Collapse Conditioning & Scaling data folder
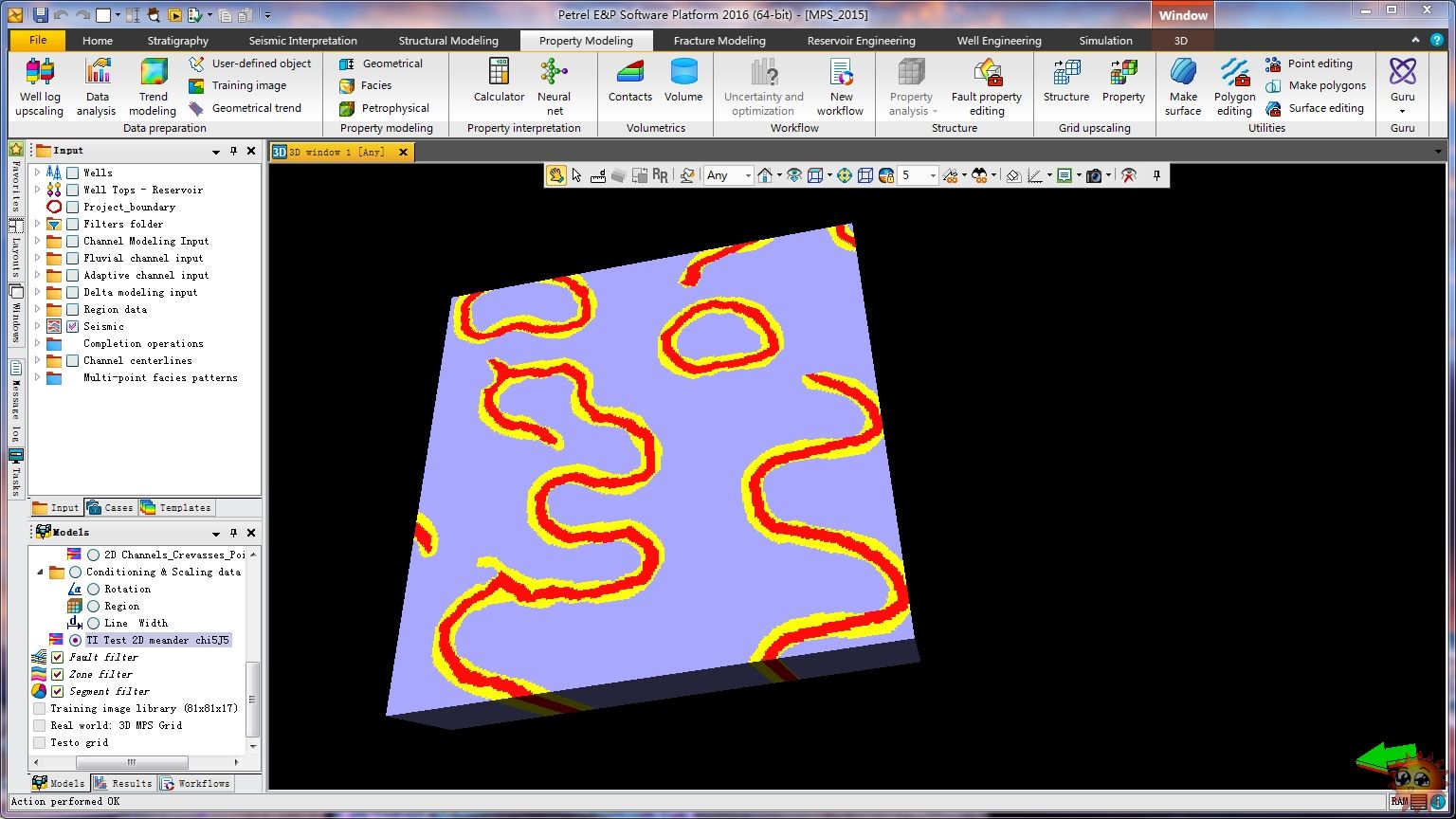 tap(40, 572)
